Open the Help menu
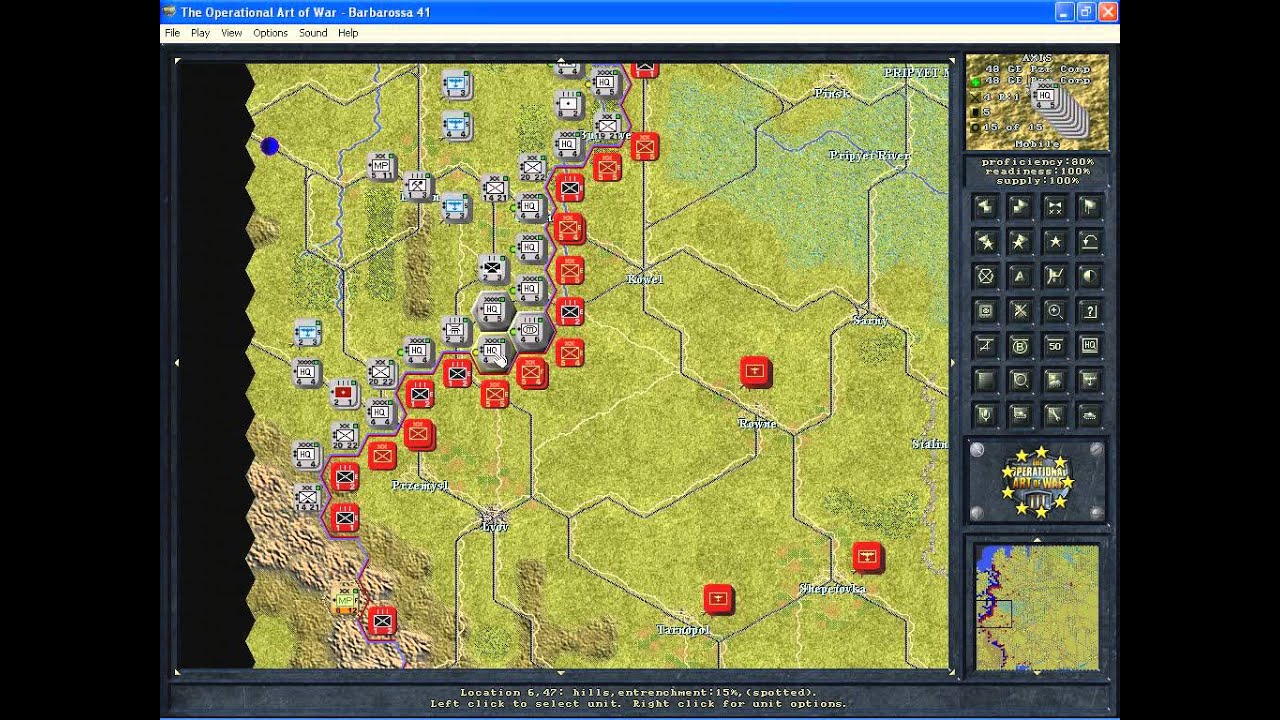 pyautogui.click(x=348, y=33)
